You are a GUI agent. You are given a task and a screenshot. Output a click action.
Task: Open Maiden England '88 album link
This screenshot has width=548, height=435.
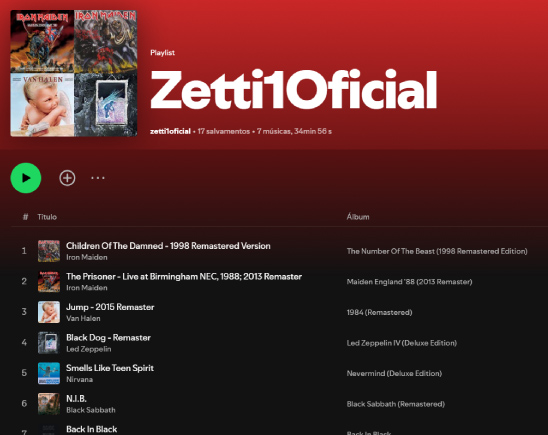point(409,282)
